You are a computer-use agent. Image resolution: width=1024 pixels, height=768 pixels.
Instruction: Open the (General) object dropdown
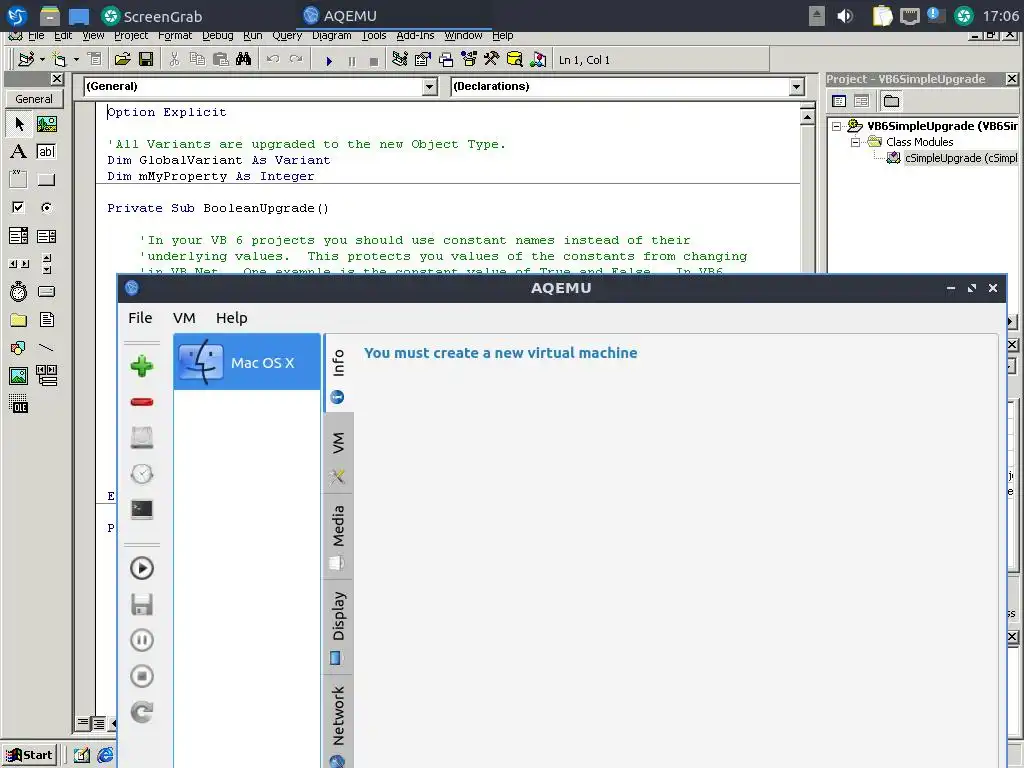tap(429, 86)
